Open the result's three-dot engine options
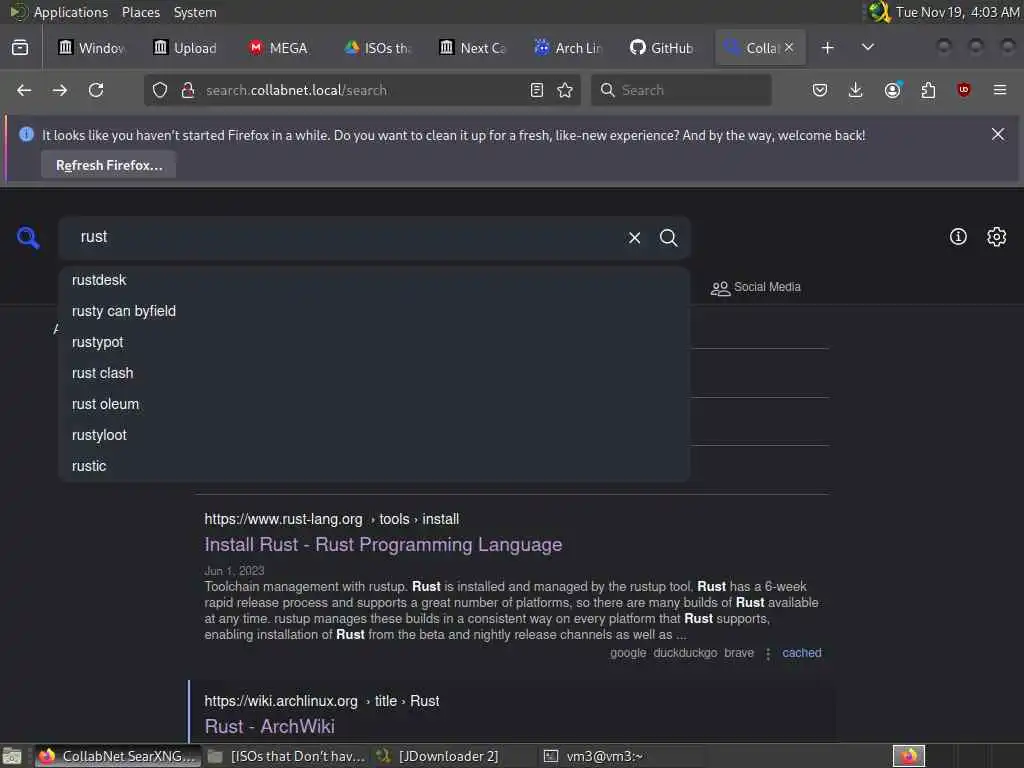 pyautogui.click(x=768, y=653)
